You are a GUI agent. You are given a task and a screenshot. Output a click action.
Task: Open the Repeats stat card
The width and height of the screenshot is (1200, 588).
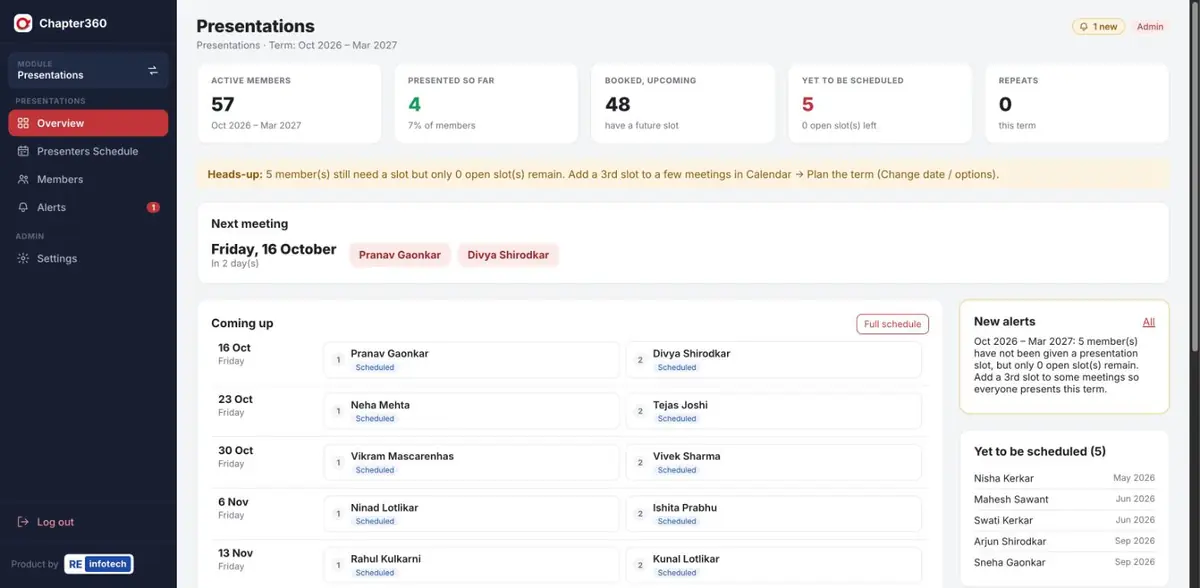pyautogui.click(x=1076, y=104)
